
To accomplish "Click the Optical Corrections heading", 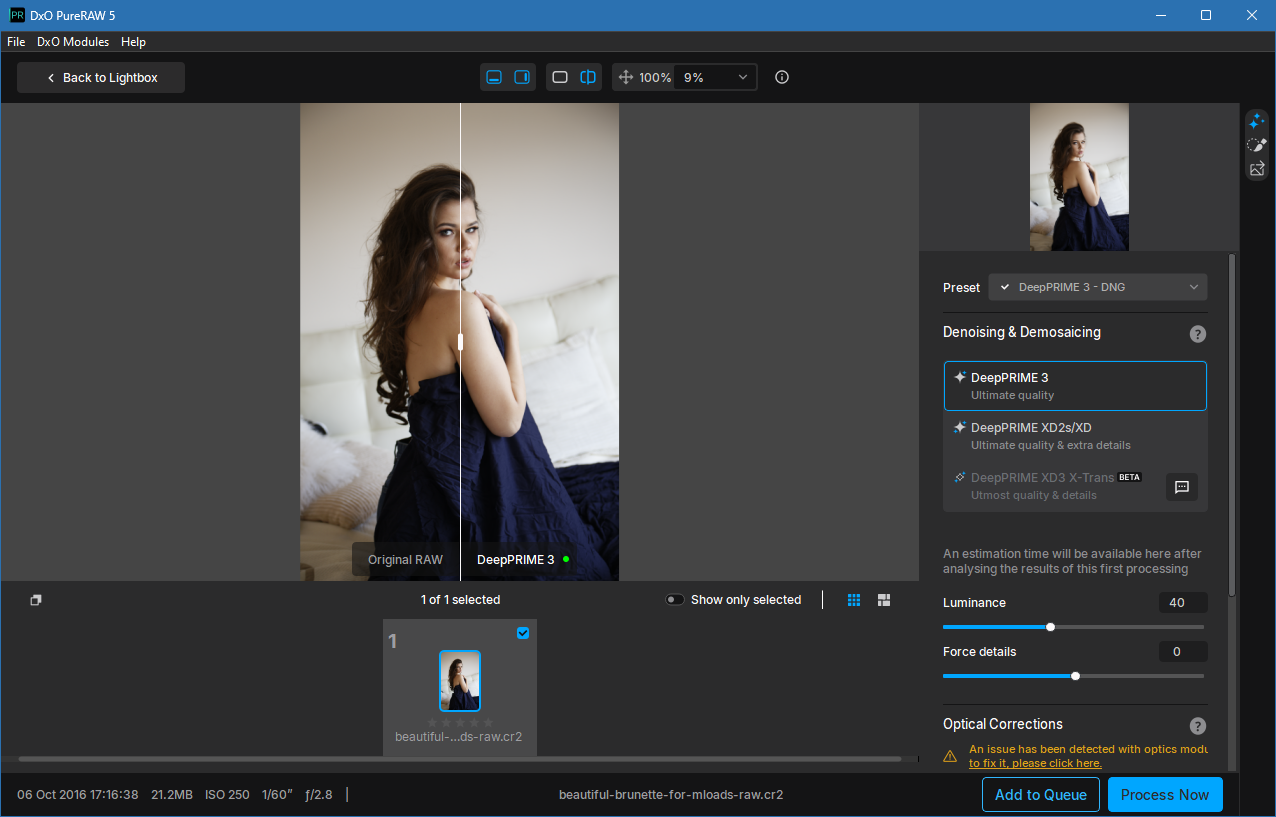I will 1003,724.
